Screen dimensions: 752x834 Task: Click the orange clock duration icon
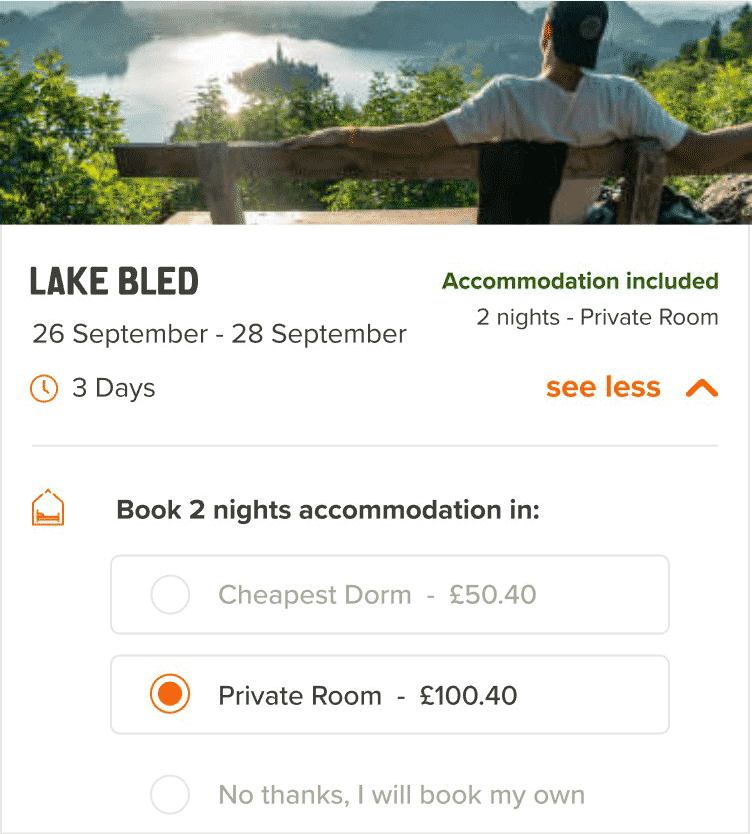tap(44, 388)
